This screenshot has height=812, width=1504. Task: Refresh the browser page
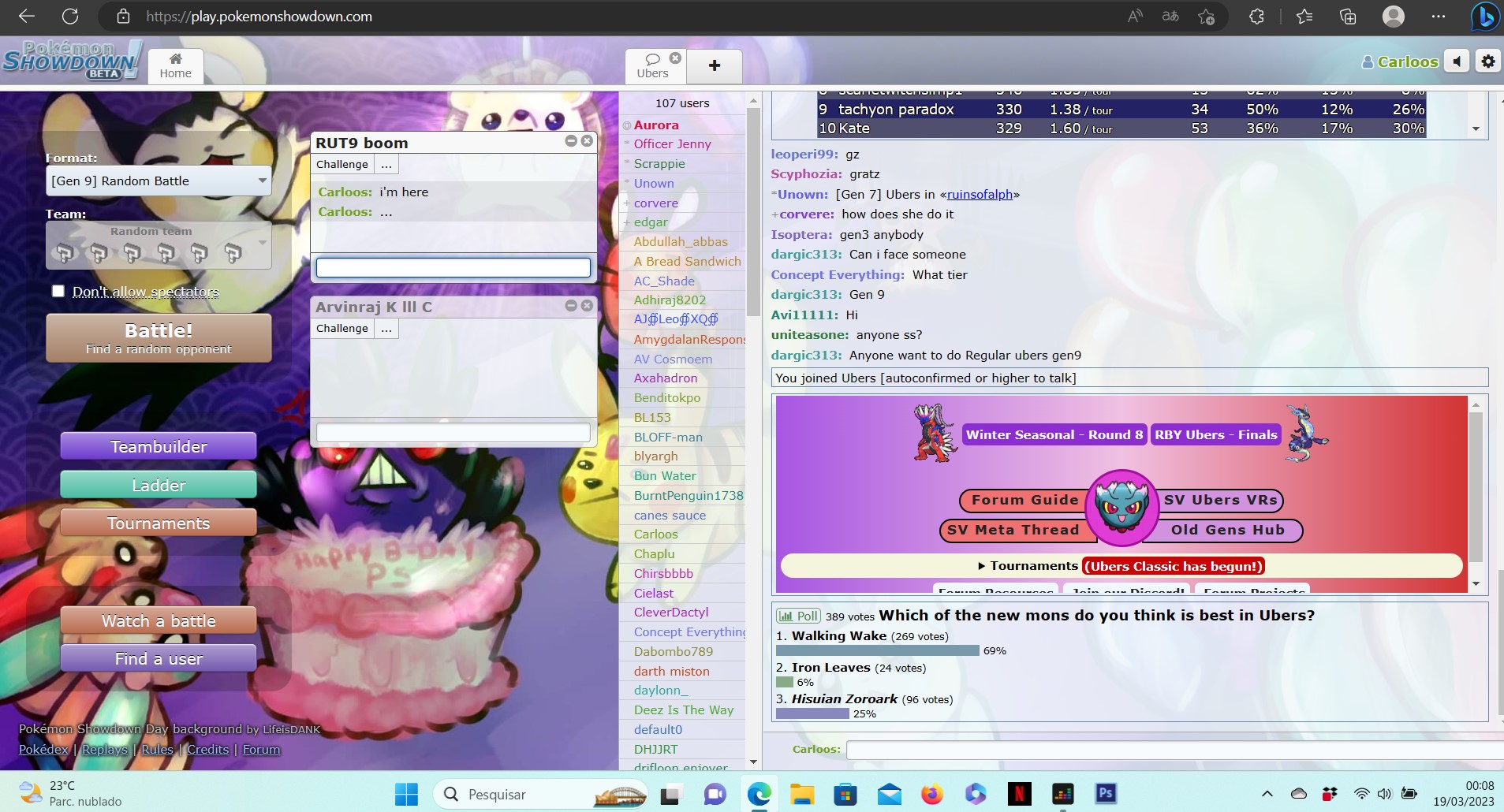tap(70, 16)
